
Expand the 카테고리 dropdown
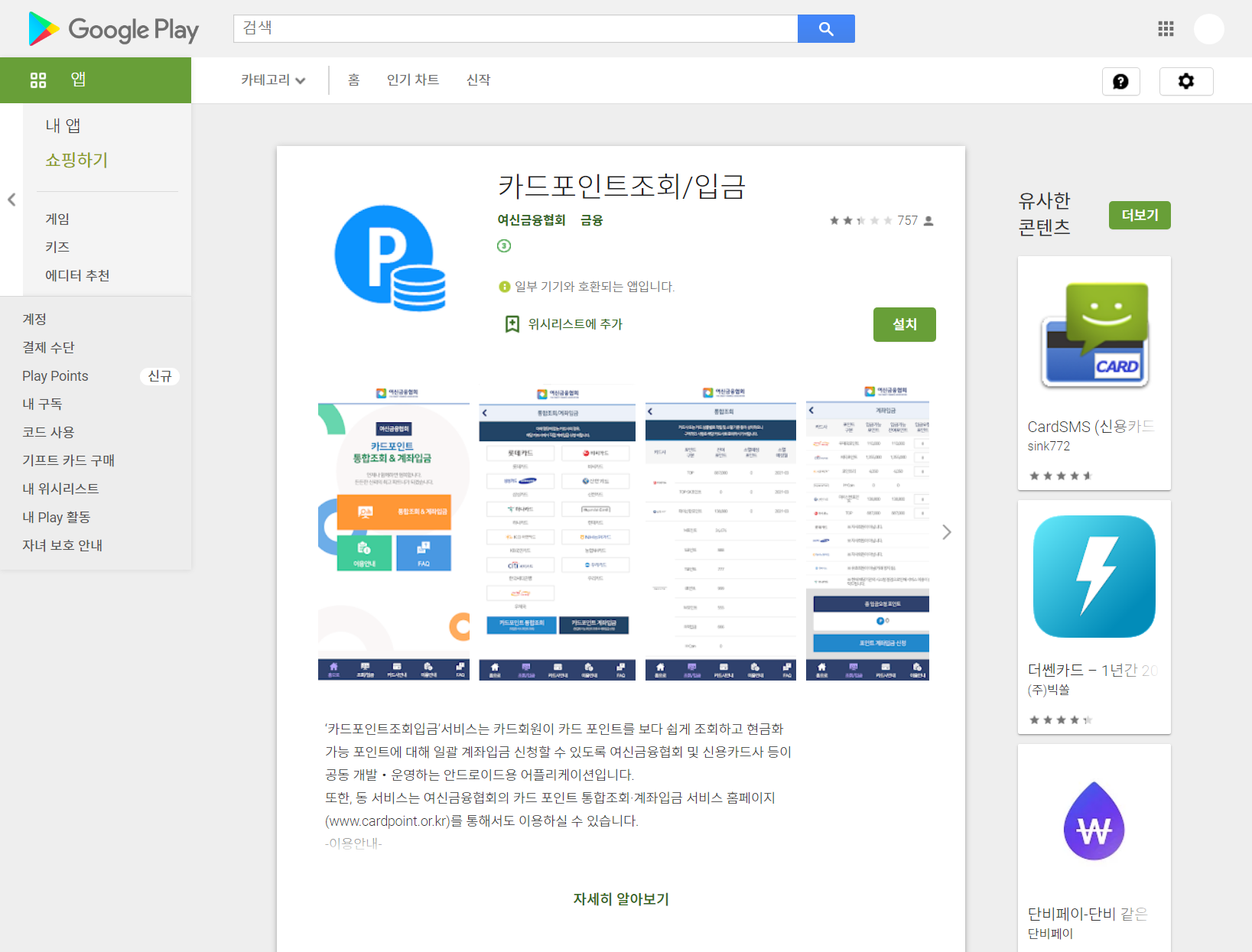273,80
